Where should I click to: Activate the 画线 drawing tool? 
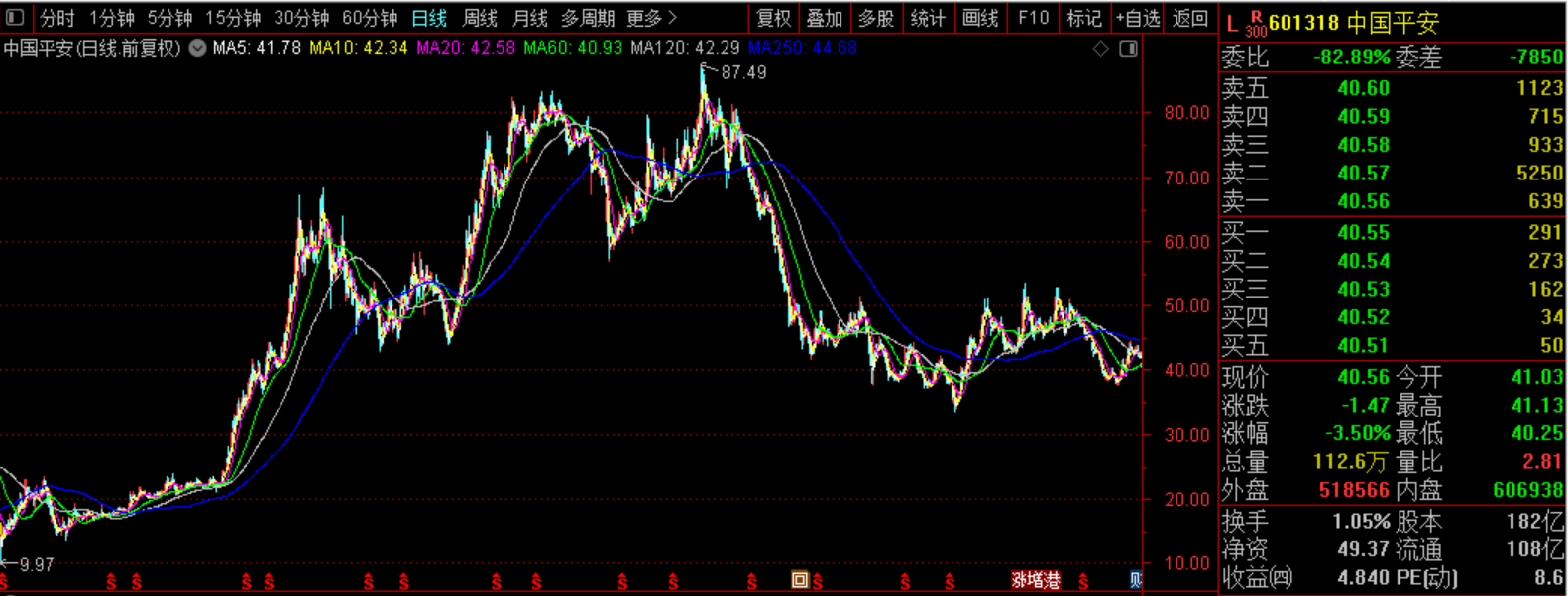(x=980, y=18)
